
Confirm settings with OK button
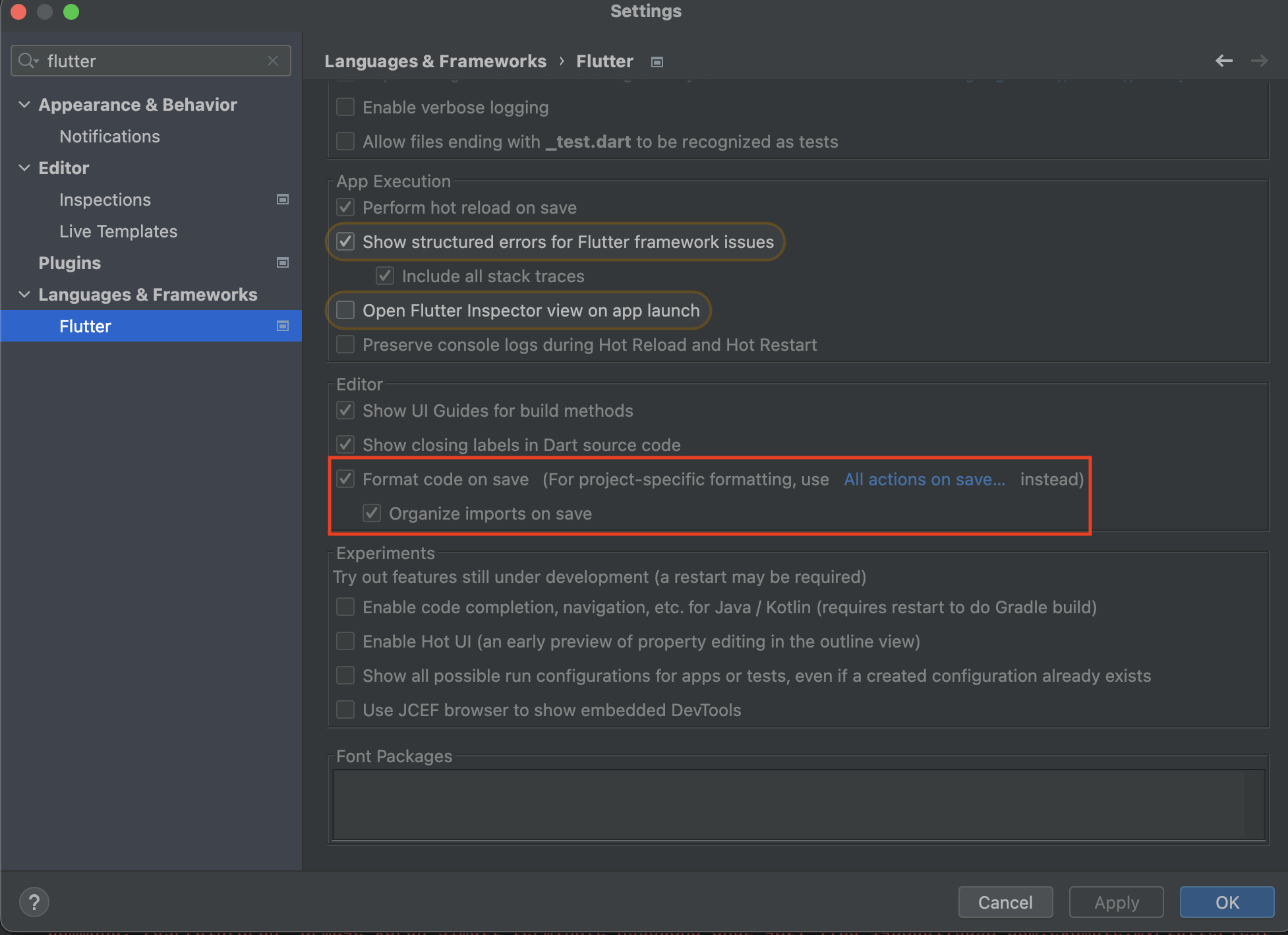pos(1227,902)
